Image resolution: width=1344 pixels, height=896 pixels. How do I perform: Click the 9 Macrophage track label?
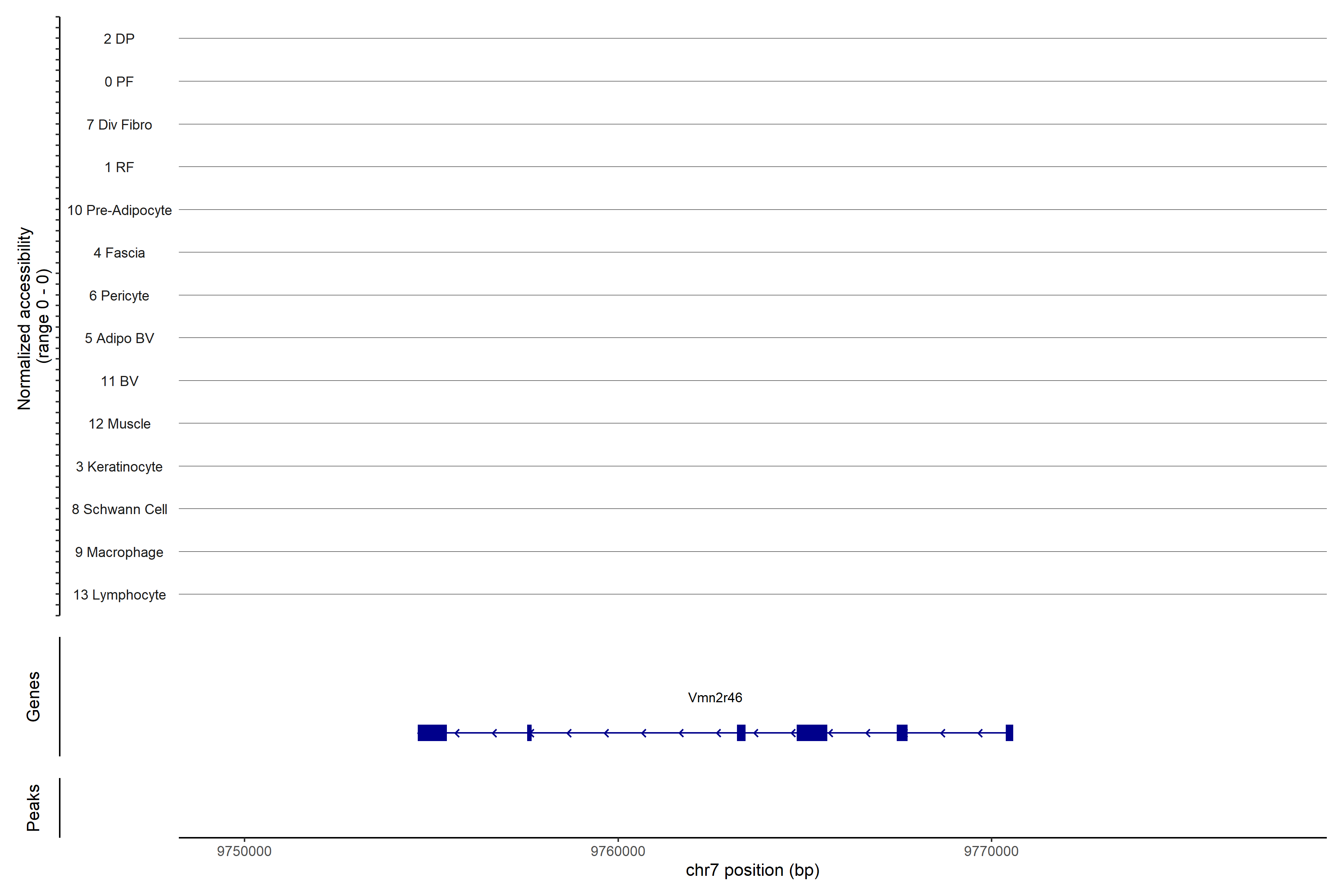119,552
